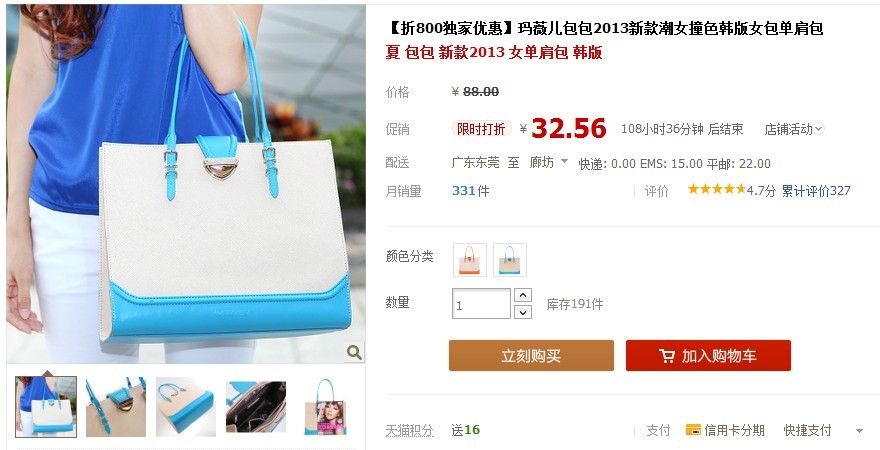Viewport: 880px width, 450px height.
Task: Click the 331件 monthly sales link
Action: pyautogui.click(x=470, y=191)
